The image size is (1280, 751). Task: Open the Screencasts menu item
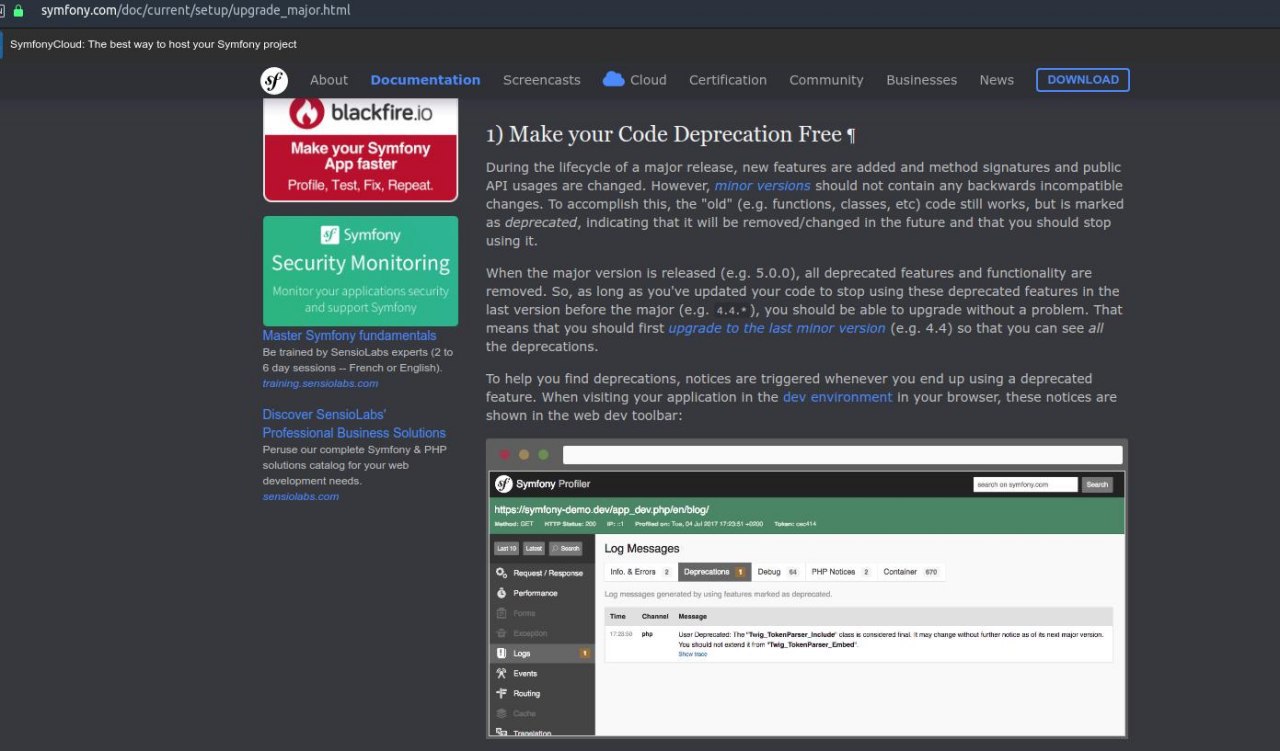click(542, 80)
